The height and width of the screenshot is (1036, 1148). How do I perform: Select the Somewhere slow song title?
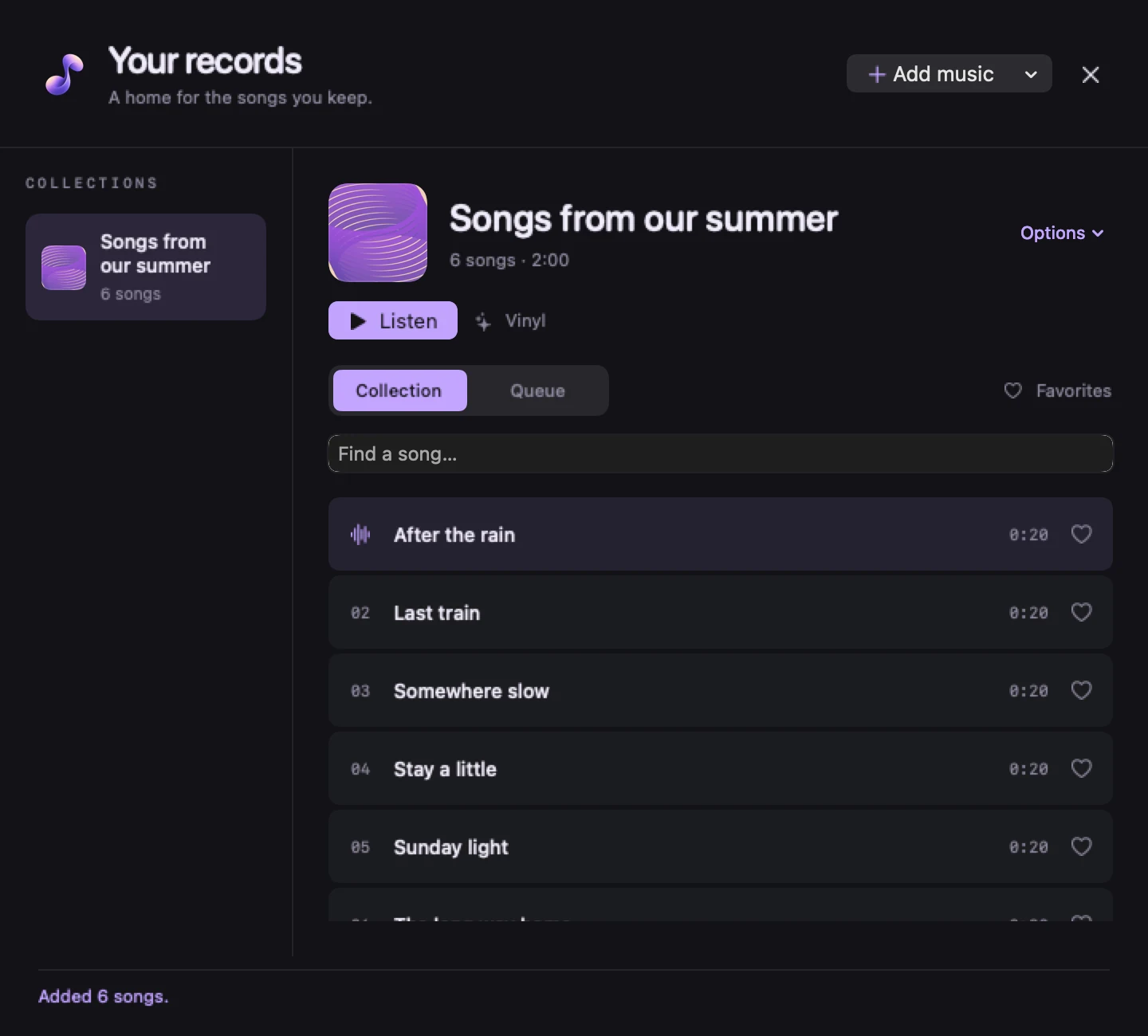tap(471, 691)
